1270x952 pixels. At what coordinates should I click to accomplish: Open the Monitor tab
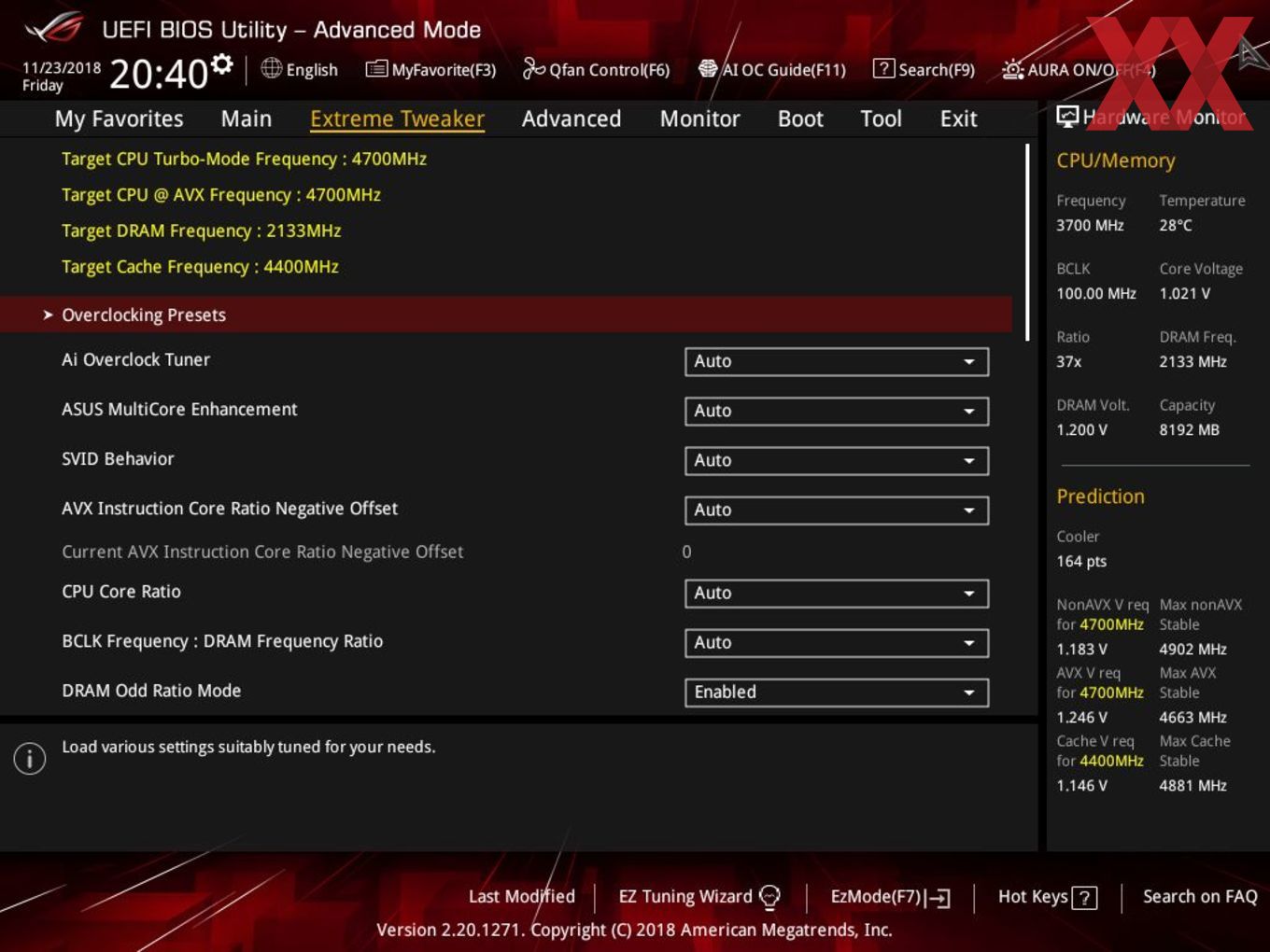click(x=699, y=119)
